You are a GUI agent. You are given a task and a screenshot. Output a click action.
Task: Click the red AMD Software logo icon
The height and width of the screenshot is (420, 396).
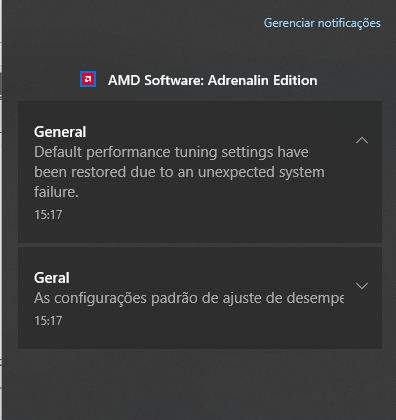tap(88, 79)
